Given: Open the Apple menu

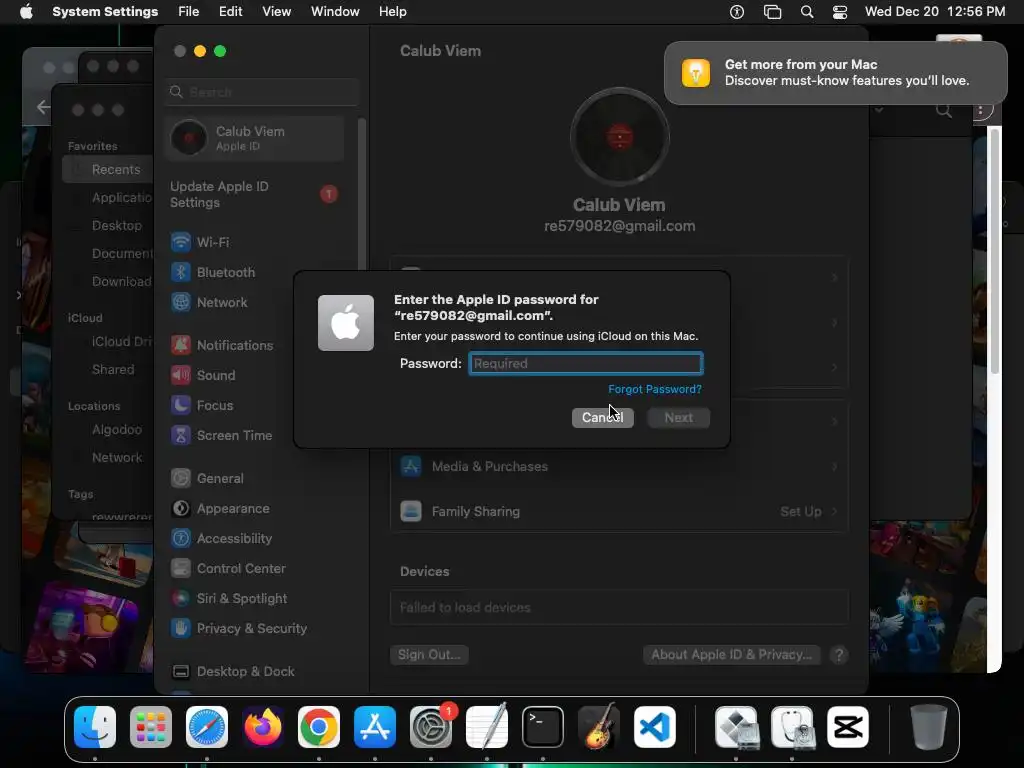Looking at the screenshot, I should click(x=26, y=12).
